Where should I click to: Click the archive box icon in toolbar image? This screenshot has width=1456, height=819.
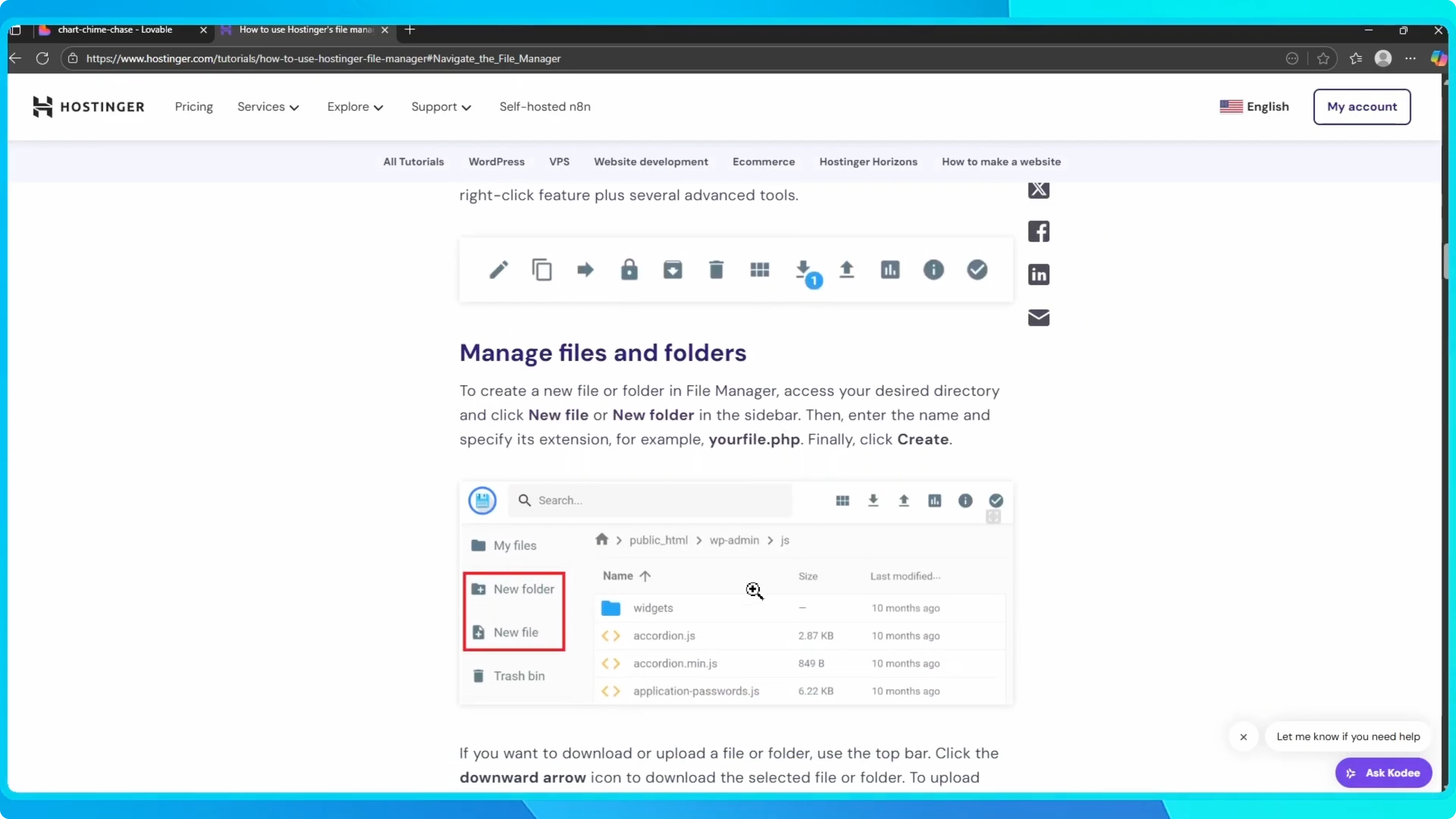[x=673, y=269]
